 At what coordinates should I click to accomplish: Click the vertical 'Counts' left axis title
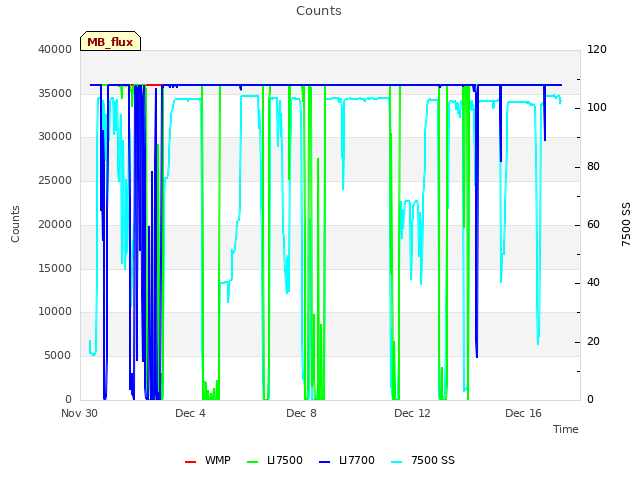[x=15, y=224]
